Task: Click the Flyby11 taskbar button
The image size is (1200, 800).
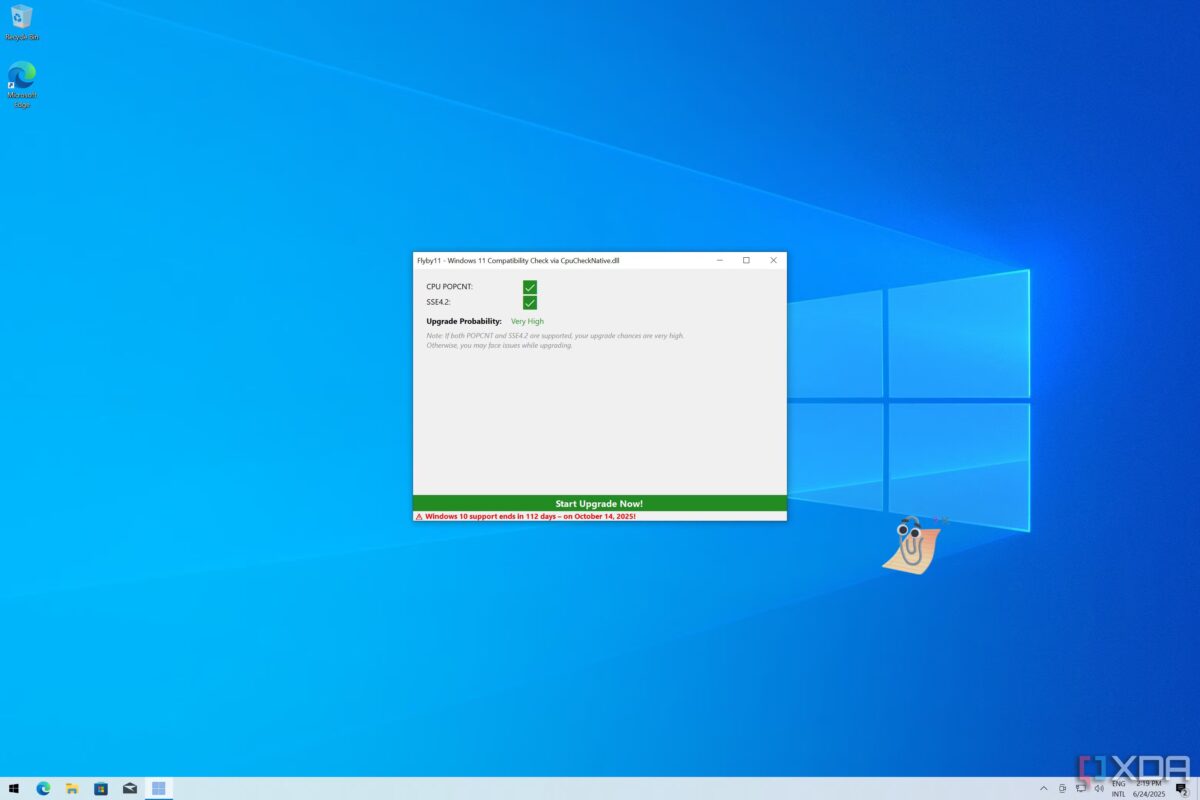Action: coord(159,788)
